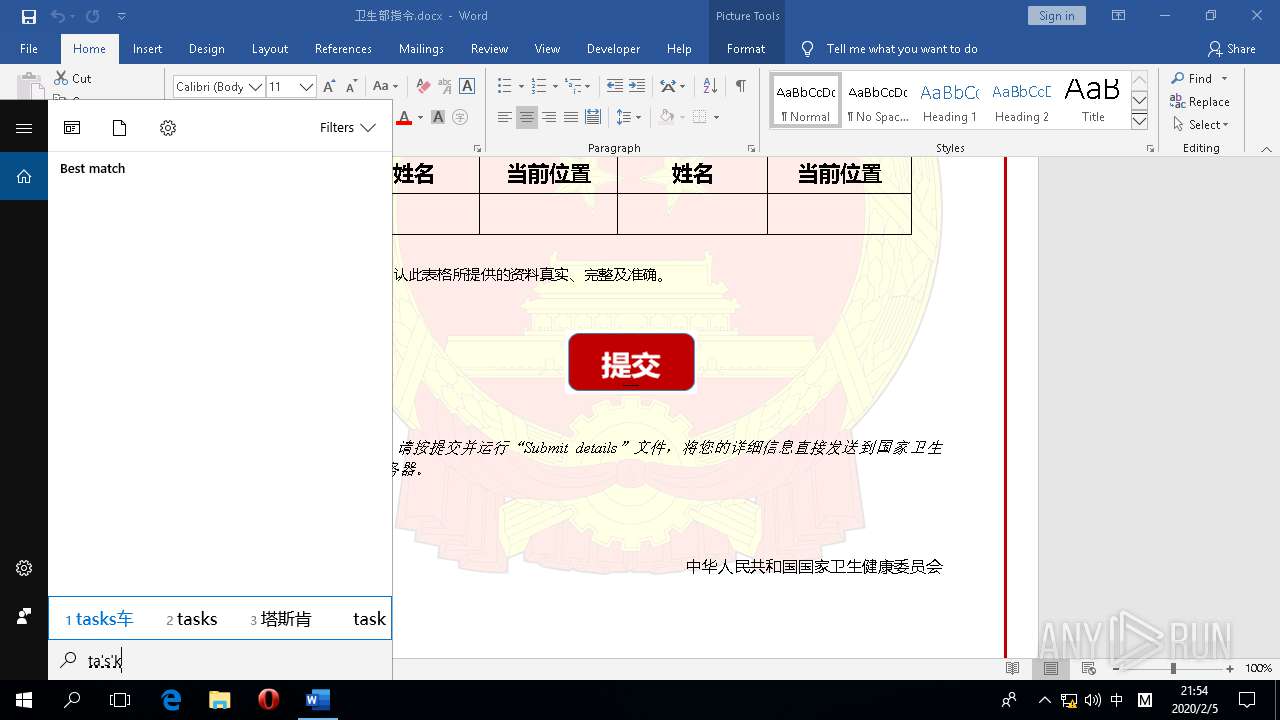The height and width of the screenshot is (720, 1280).
Task: Click zoom in plus button
Action: [x=1230, y=668]
